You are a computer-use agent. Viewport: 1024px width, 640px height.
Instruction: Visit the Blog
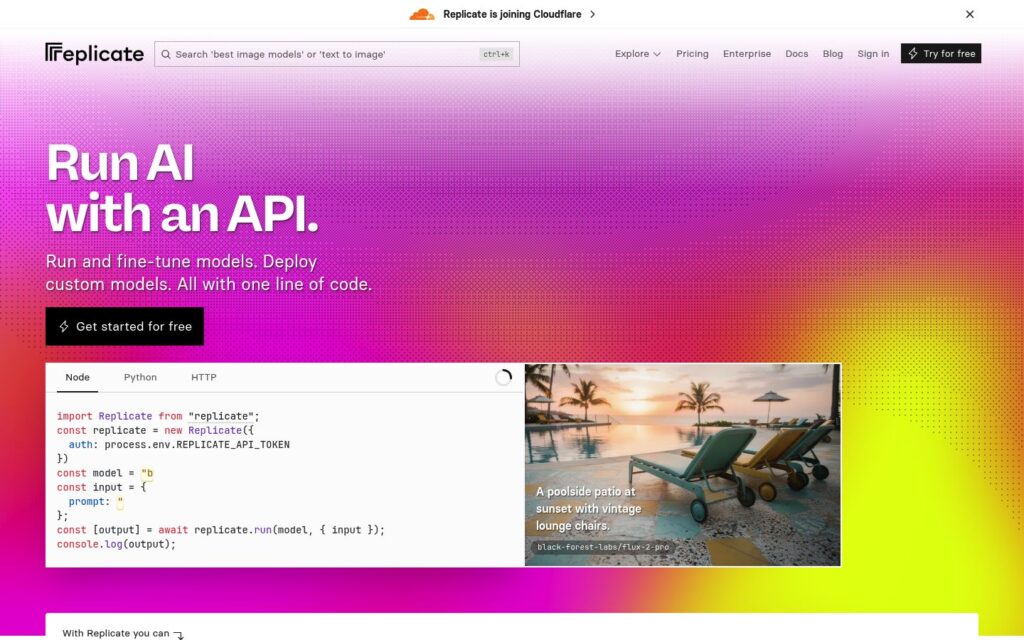(x=833, y=54)
